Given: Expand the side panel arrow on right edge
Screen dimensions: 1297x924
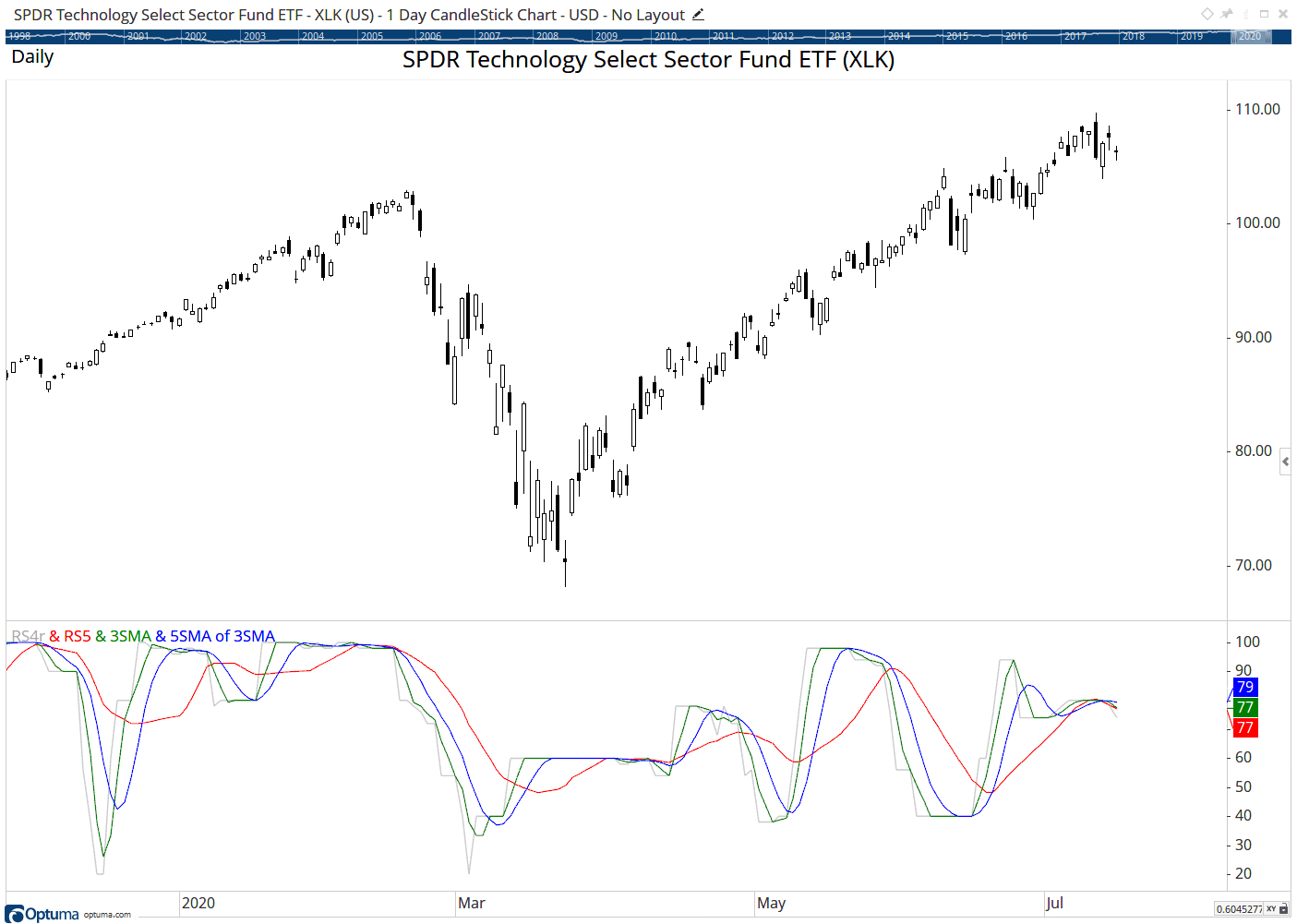Looking at the screenshot, I should point(1285,463).
